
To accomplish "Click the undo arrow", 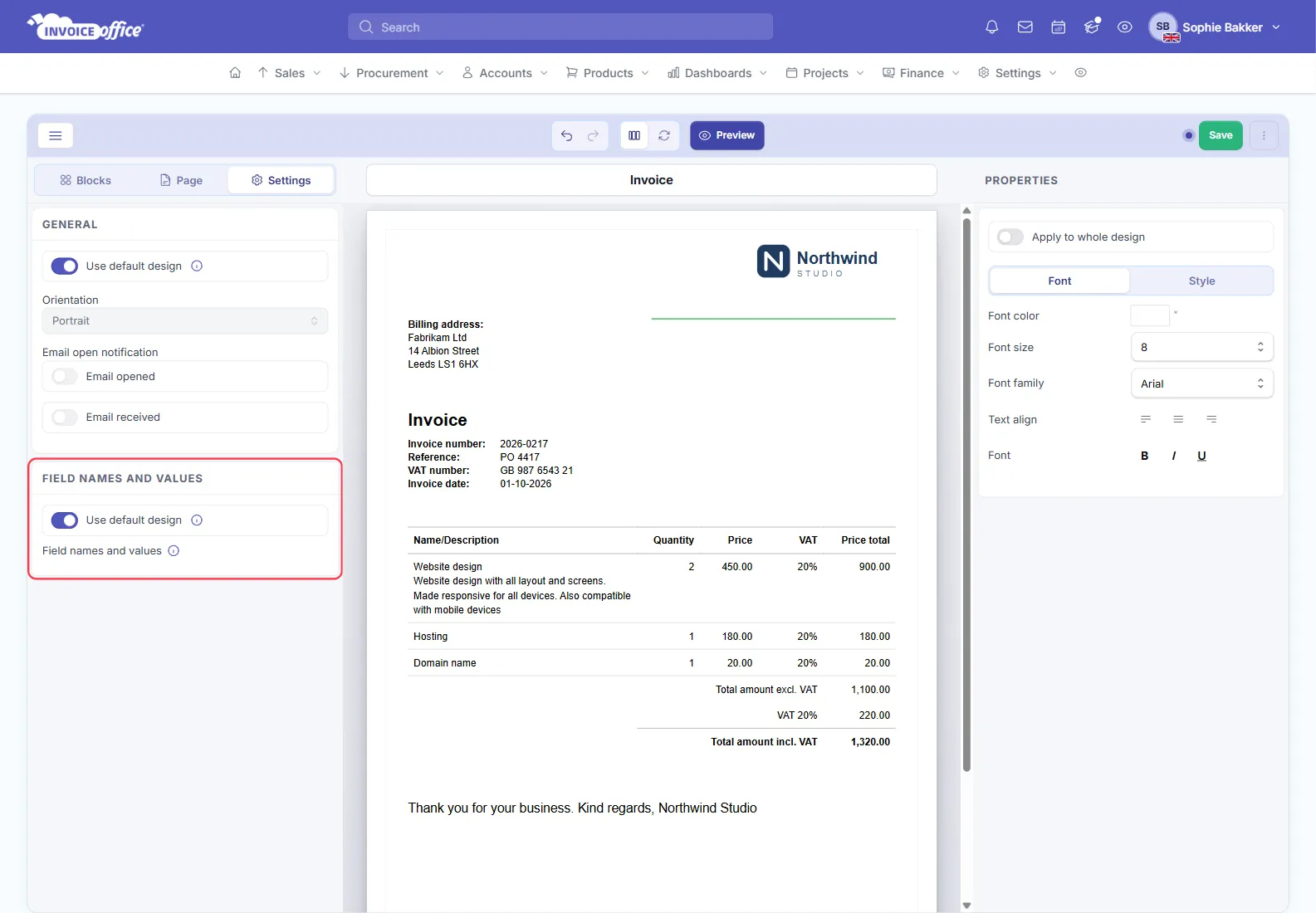I will (566, 135).
